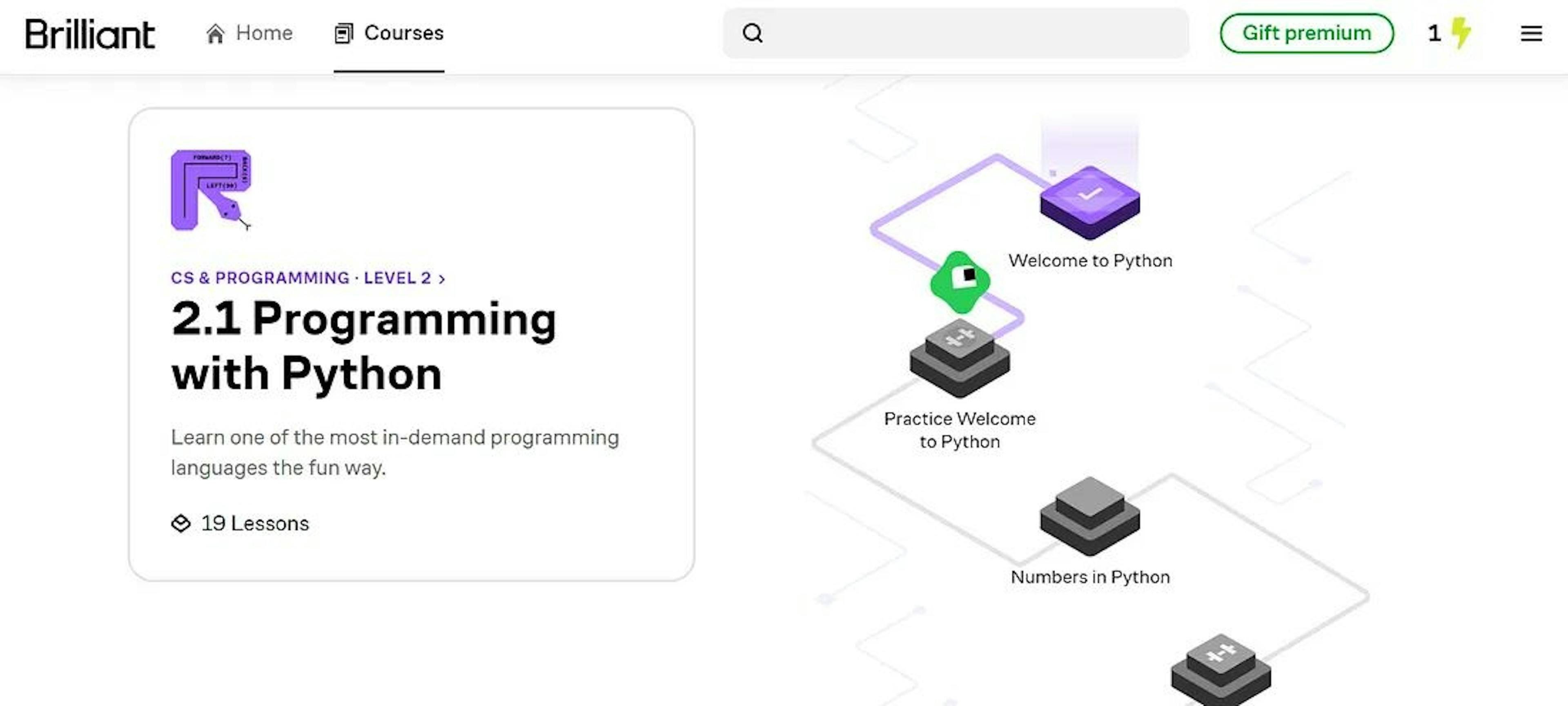Click the courses book icon
The image size is (1568, 706).
click(343, 34)
